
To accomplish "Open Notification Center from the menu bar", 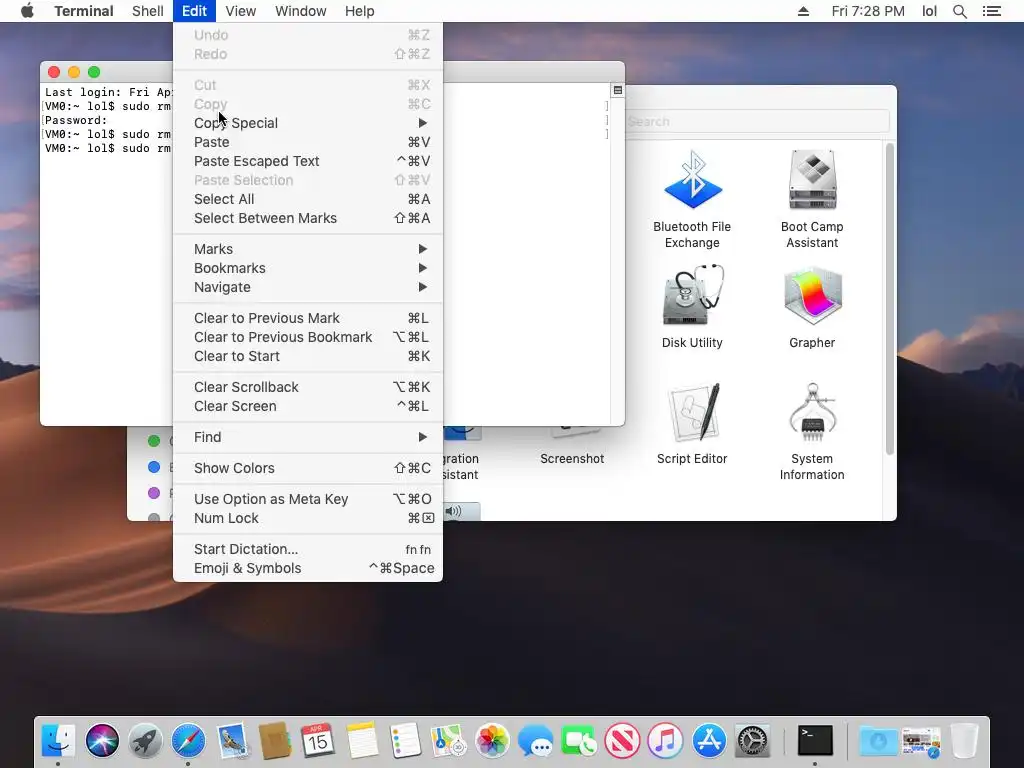I will click(x=991, y=11).
